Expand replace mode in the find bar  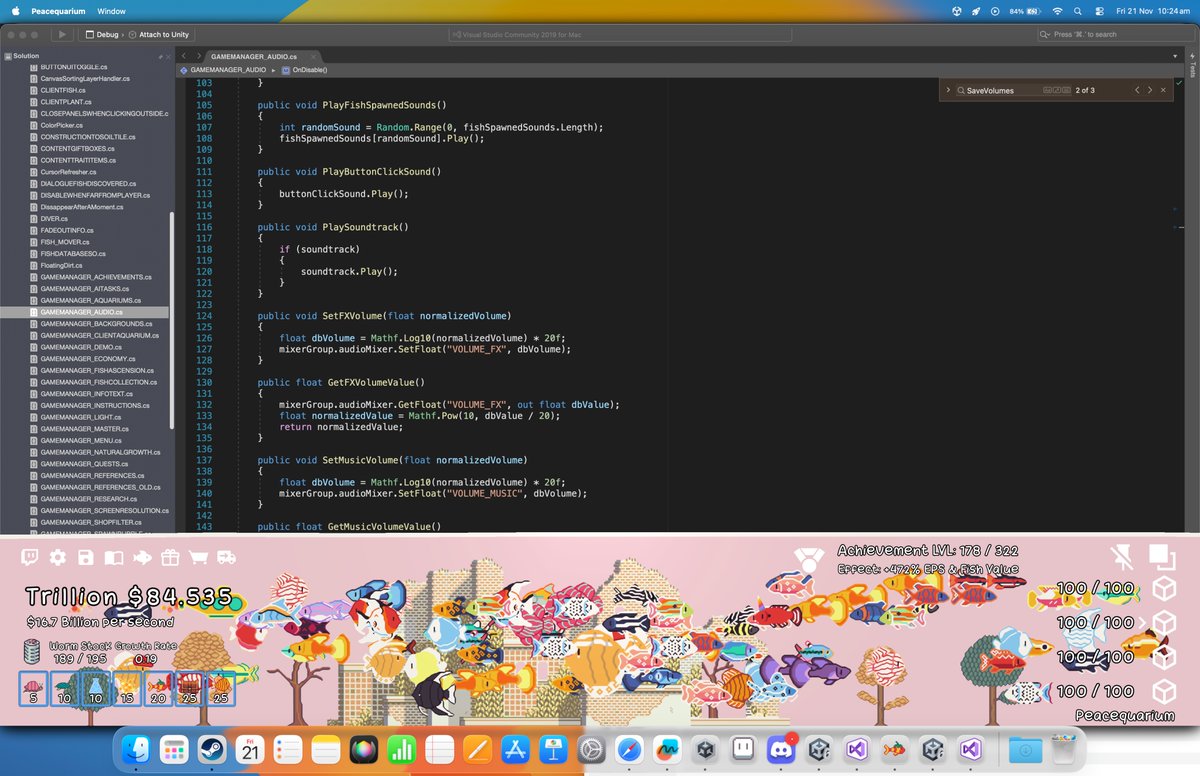point(948,90)
